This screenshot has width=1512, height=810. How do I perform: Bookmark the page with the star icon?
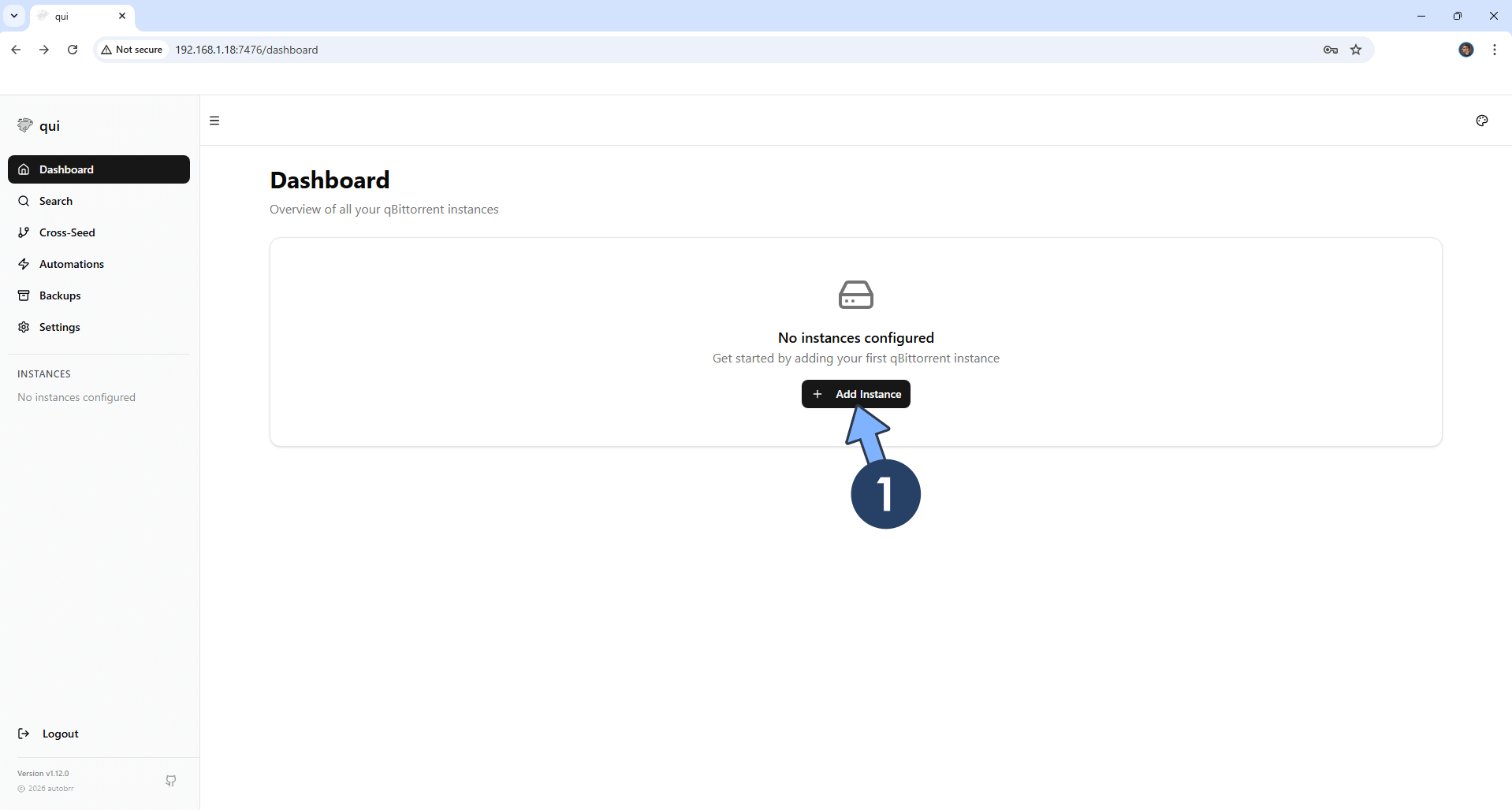coord(1357,50)
